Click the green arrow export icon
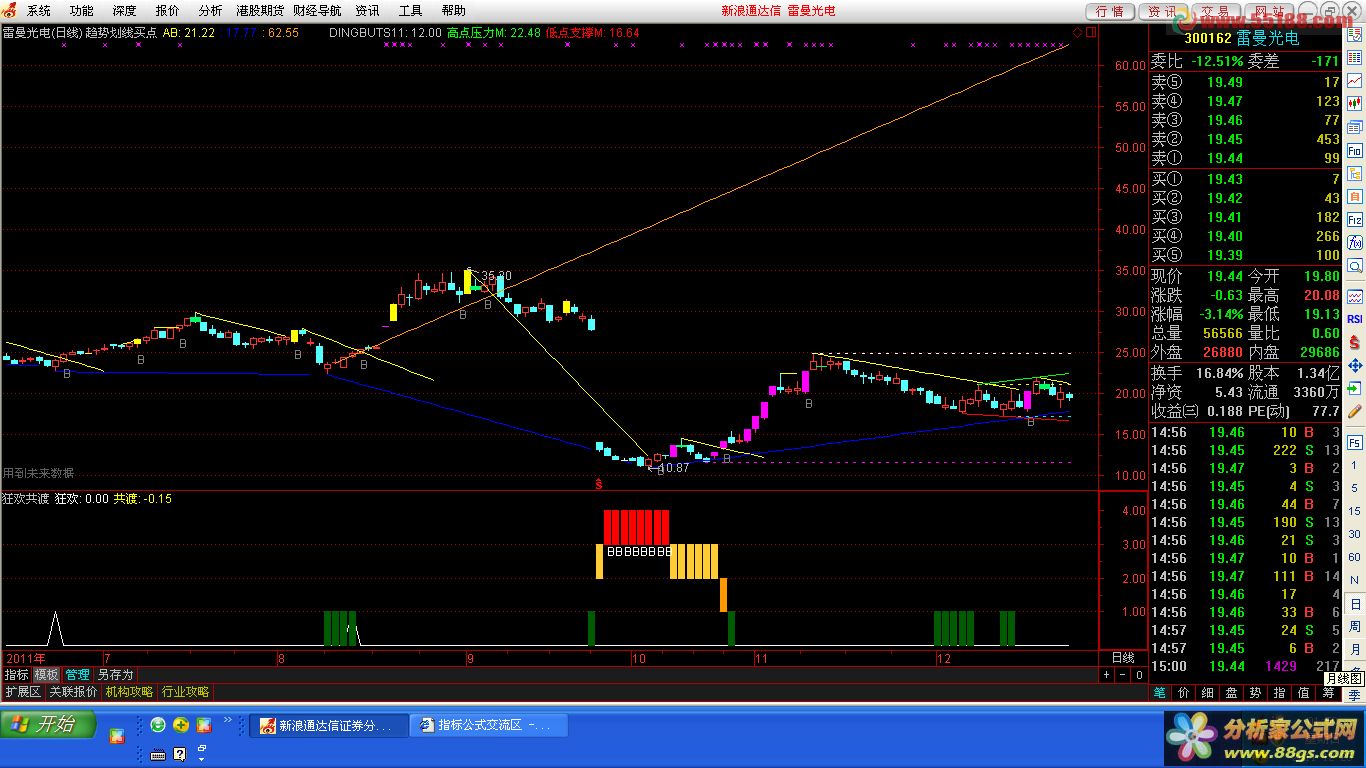This screenshot has height=768, width=1366. [1355, 388]
